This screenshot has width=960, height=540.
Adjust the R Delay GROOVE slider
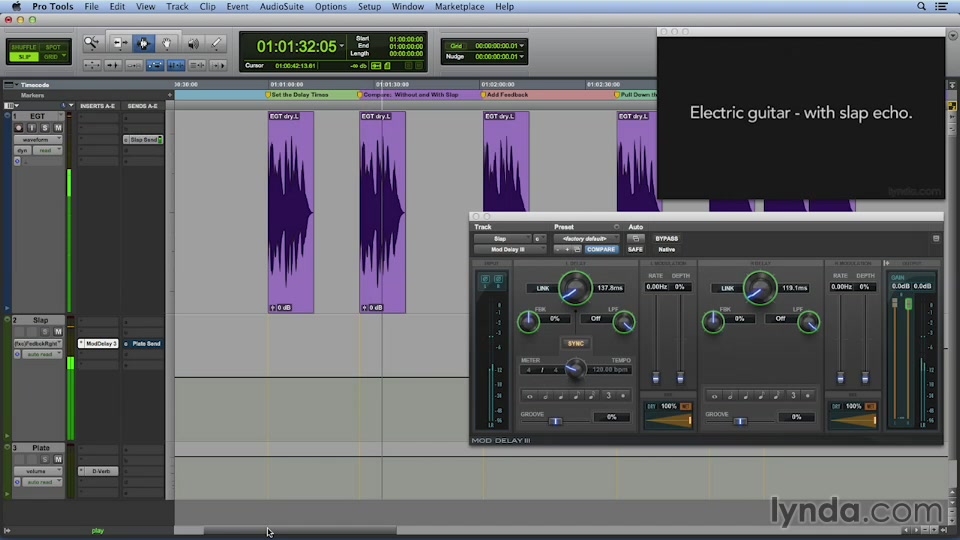(x=740, y=421)
